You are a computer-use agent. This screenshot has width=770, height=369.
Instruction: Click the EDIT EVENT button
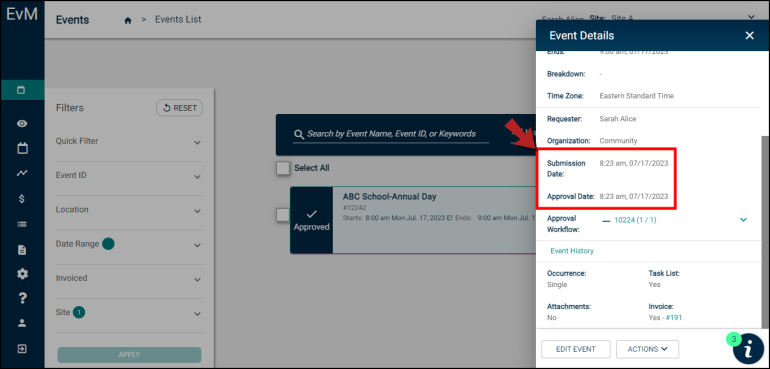tap(576, 349)
